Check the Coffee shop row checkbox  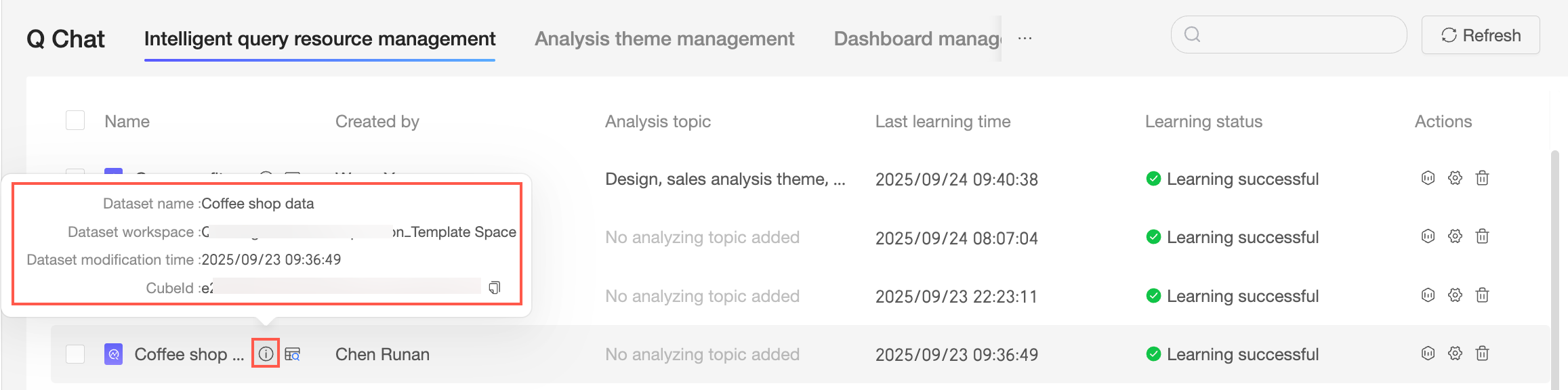pos(75,354)
